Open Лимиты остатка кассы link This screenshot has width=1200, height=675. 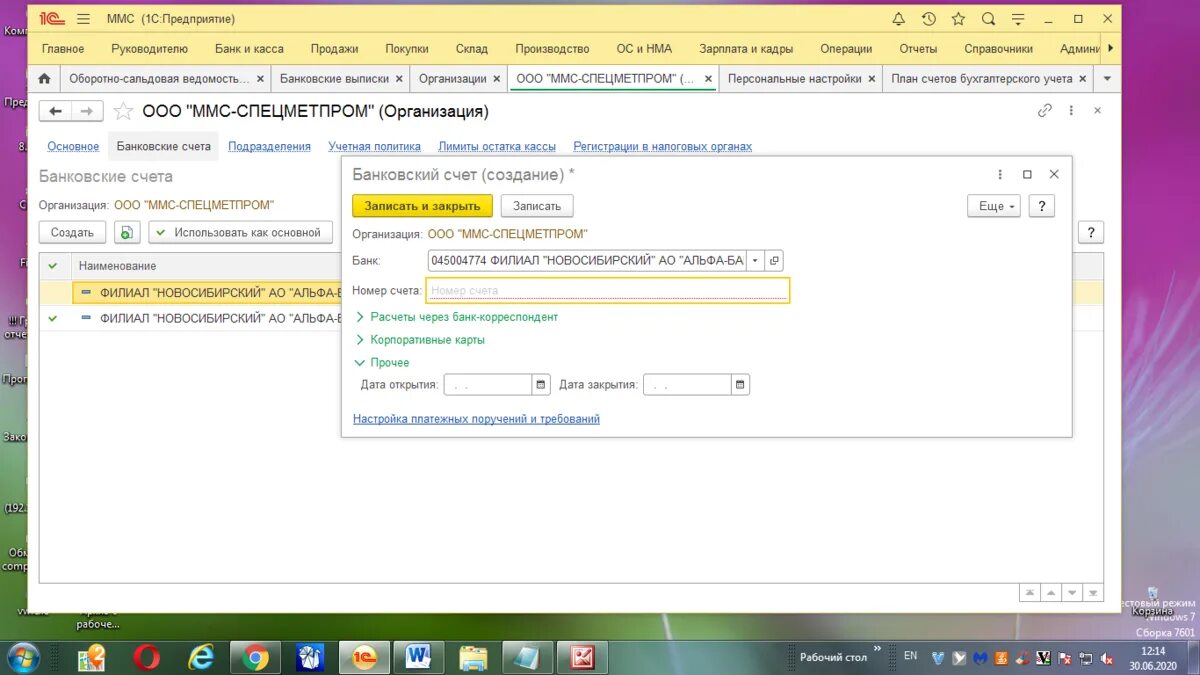[497, 146]
